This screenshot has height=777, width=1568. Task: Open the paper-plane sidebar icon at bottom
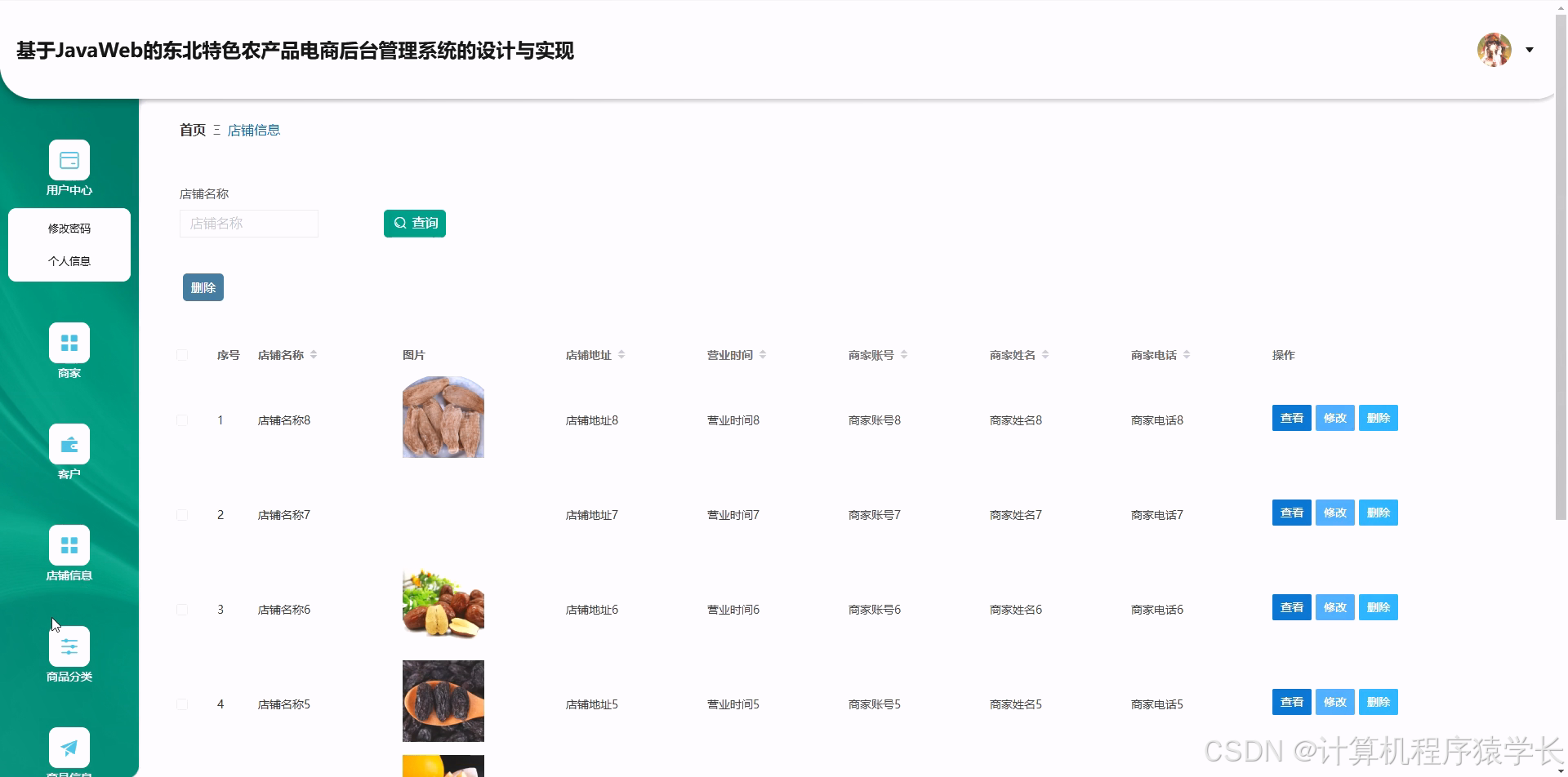point(69,748)
